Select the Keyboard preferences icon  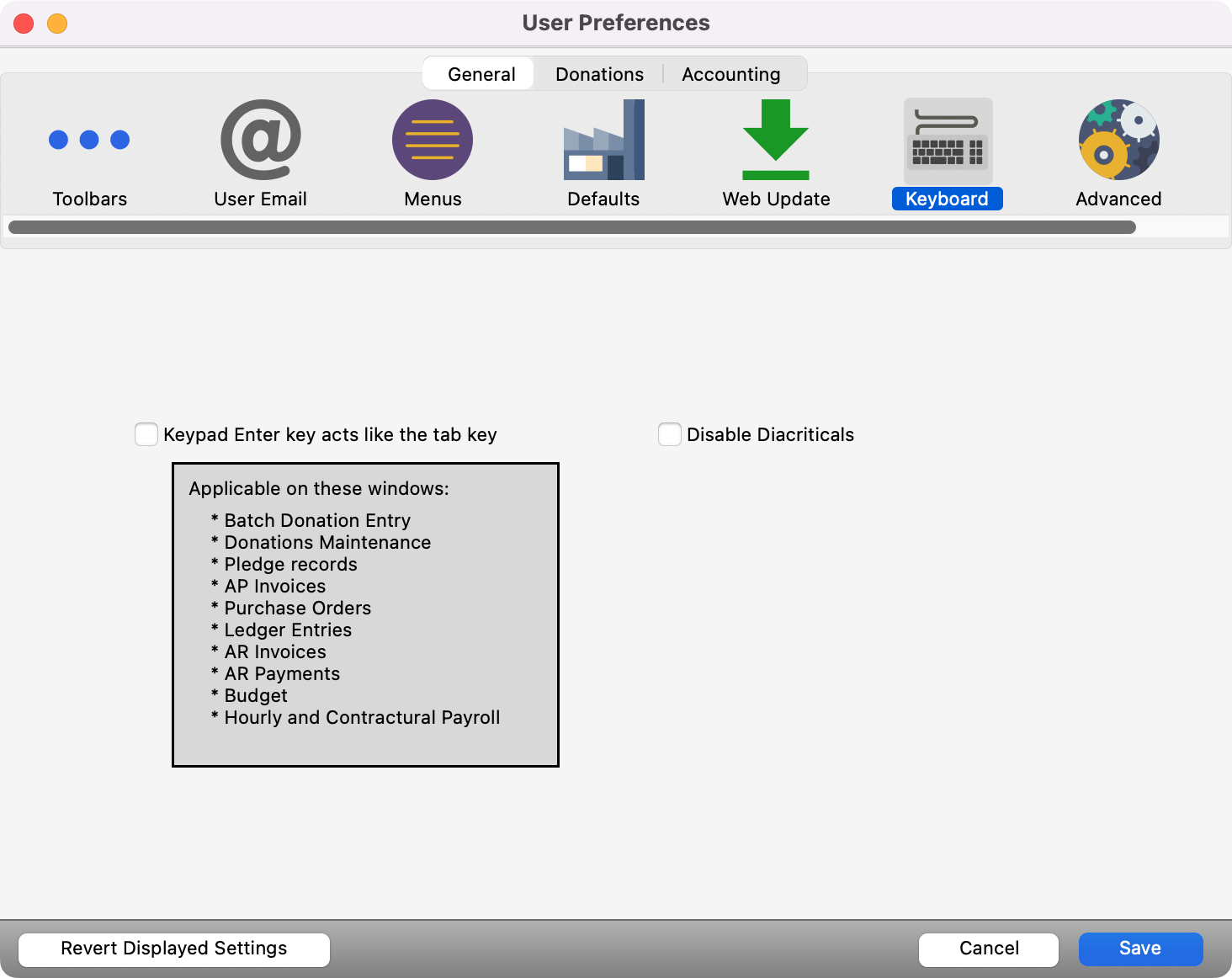pos(948,141)
